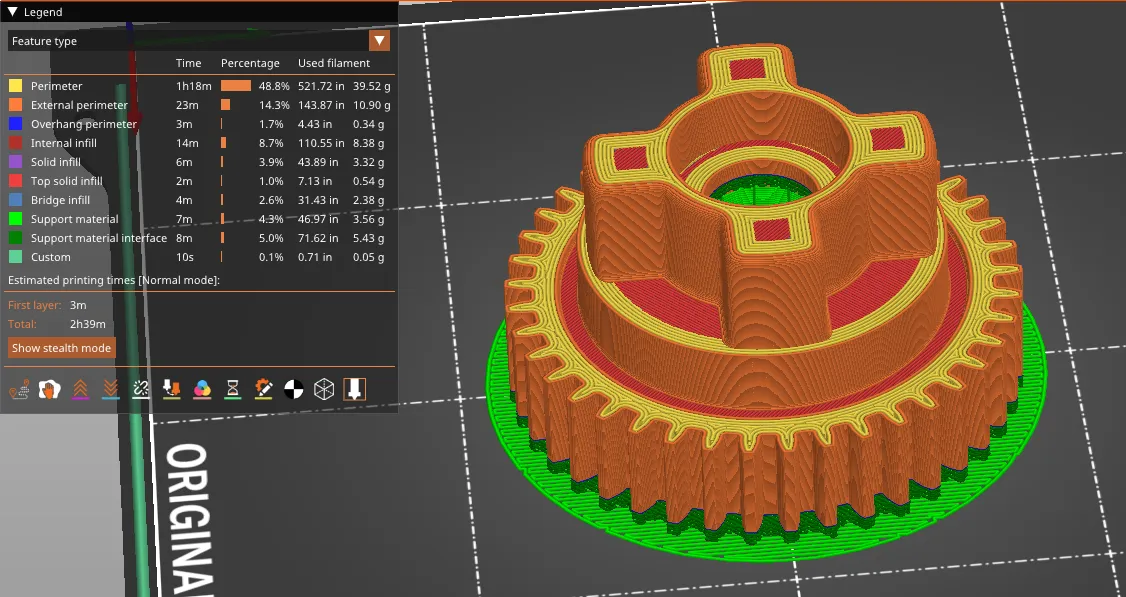
Task: Click the Show stealth mode button
Action: [61, 347]
